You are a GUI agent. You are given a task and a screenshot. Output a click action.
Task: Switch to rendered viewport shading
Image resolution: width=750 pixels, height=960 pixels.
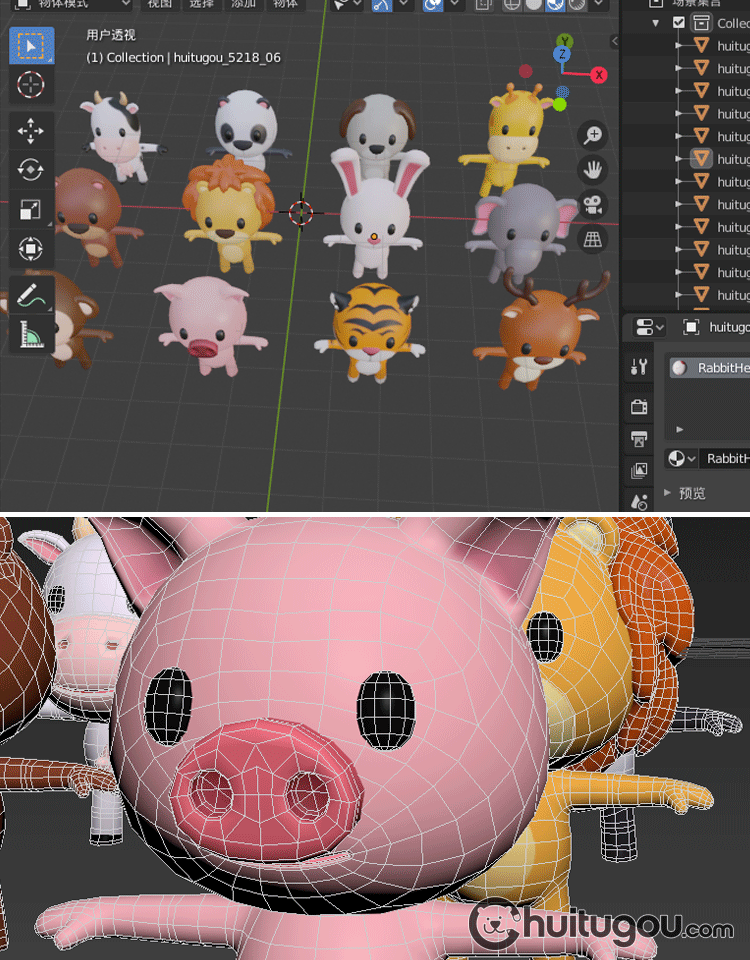point(577,5)
